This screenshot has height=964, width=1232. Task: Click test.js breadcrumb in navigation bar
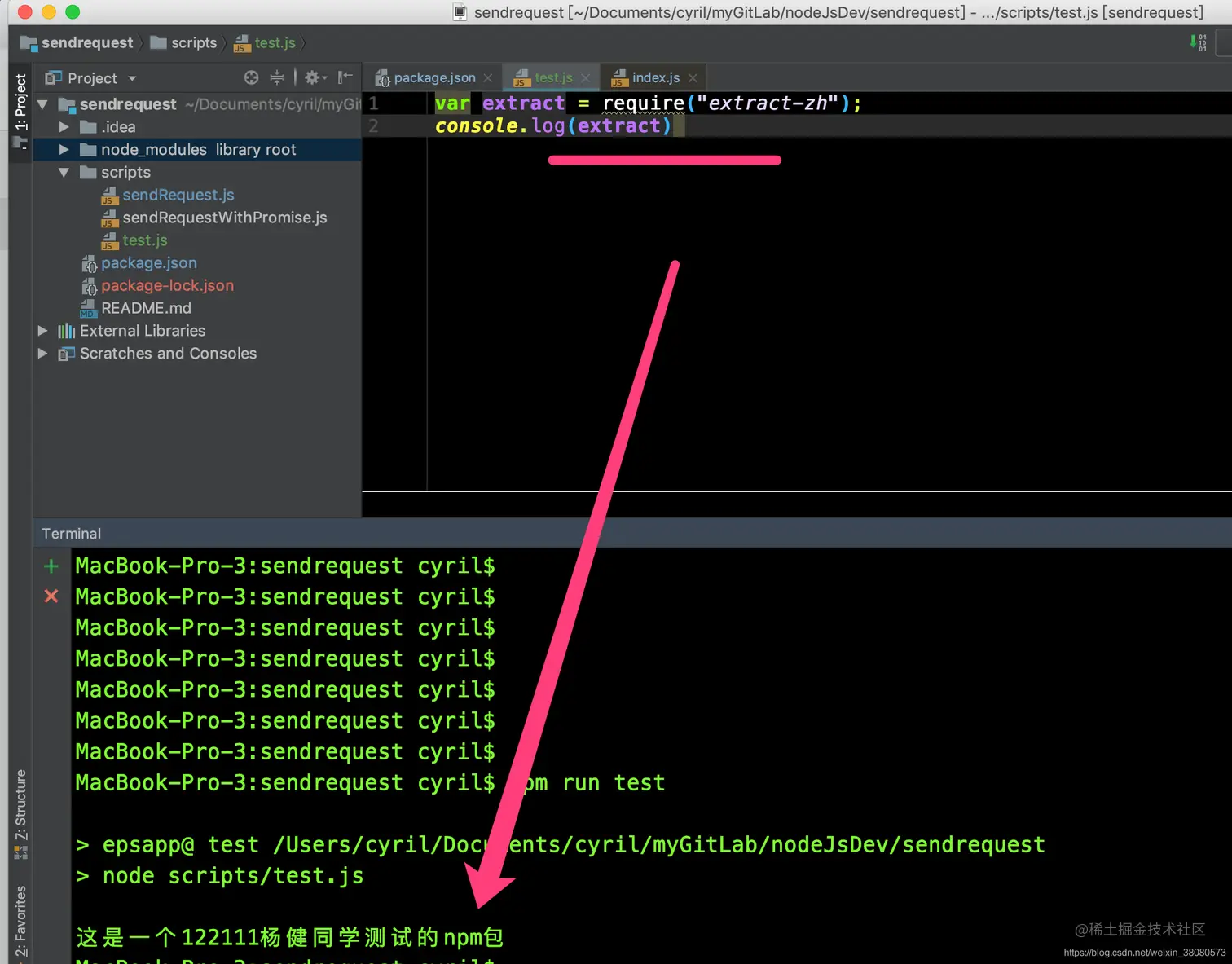[x=265, y=42]
